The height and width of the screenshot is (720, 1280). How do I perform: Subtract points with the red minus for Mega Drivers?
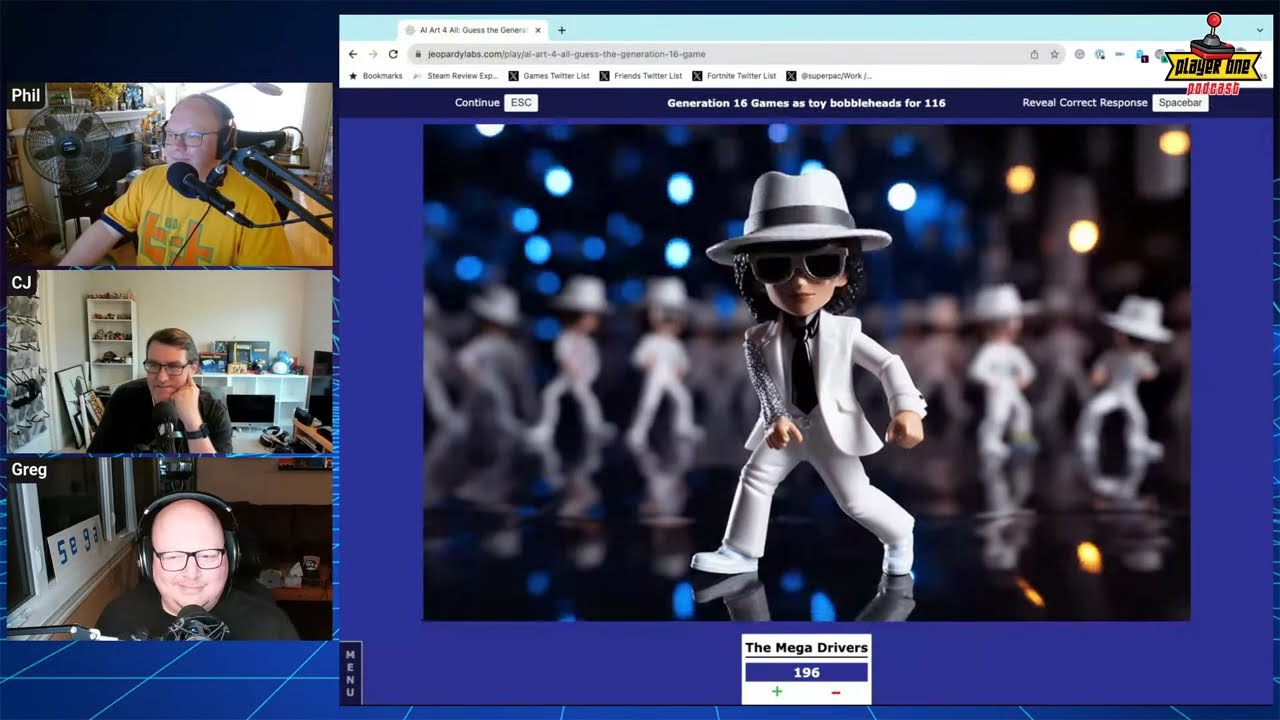coord(835,691)
